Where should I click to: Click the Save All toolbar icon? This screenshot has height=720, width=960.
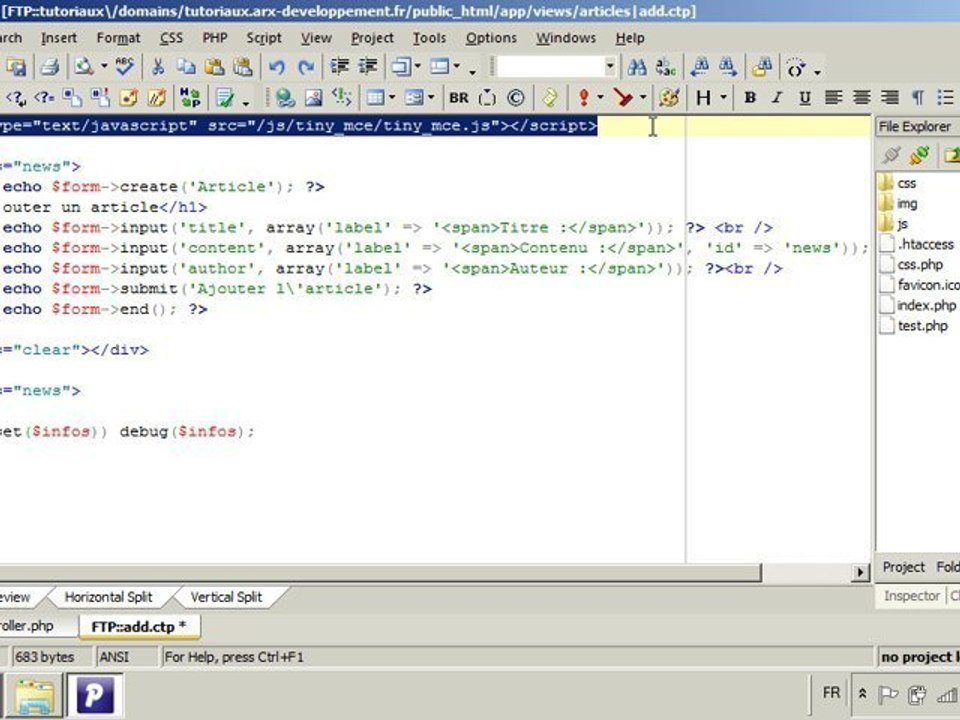pyautogui.click(x=16, y=67)
